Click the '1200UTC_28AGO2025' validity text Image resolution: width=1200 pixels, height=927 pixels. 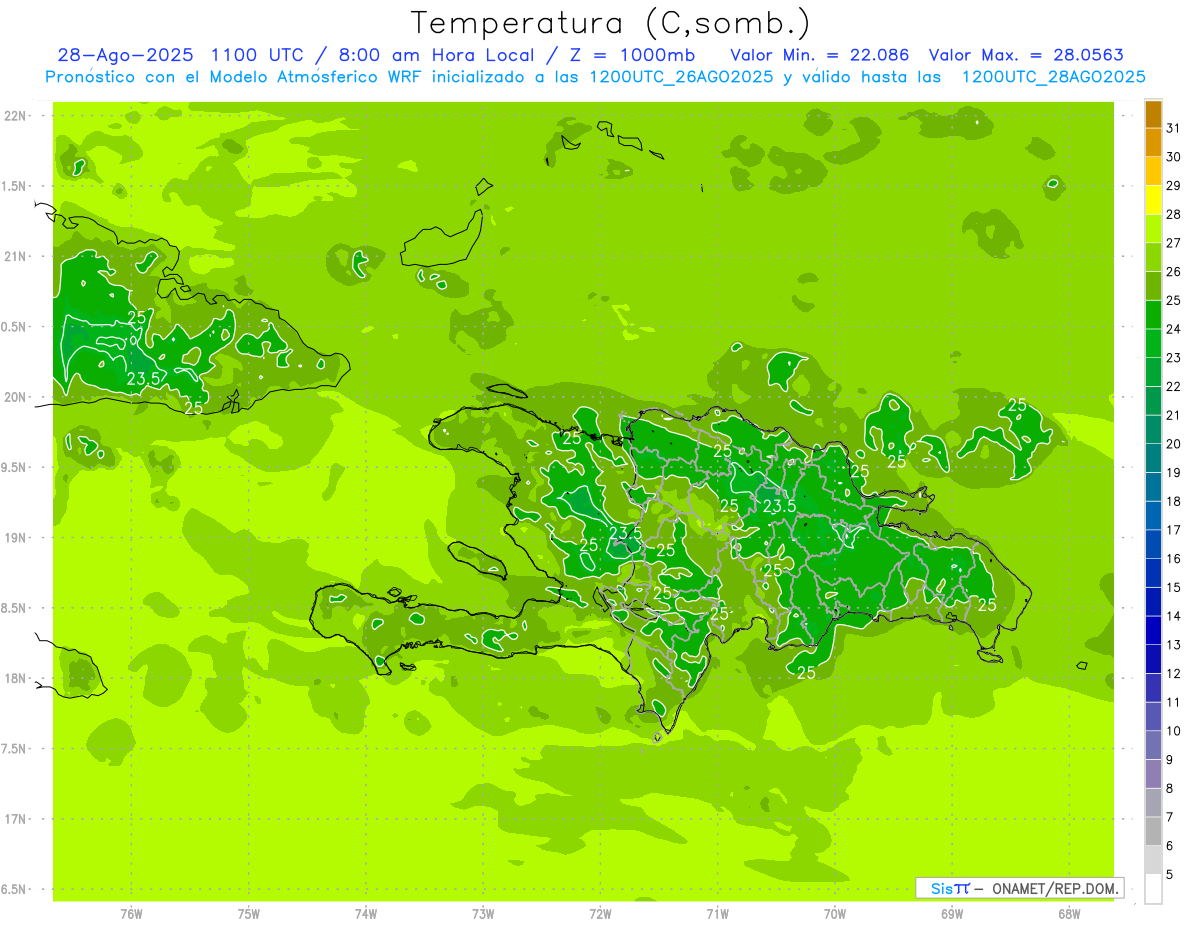[1053, 77]
